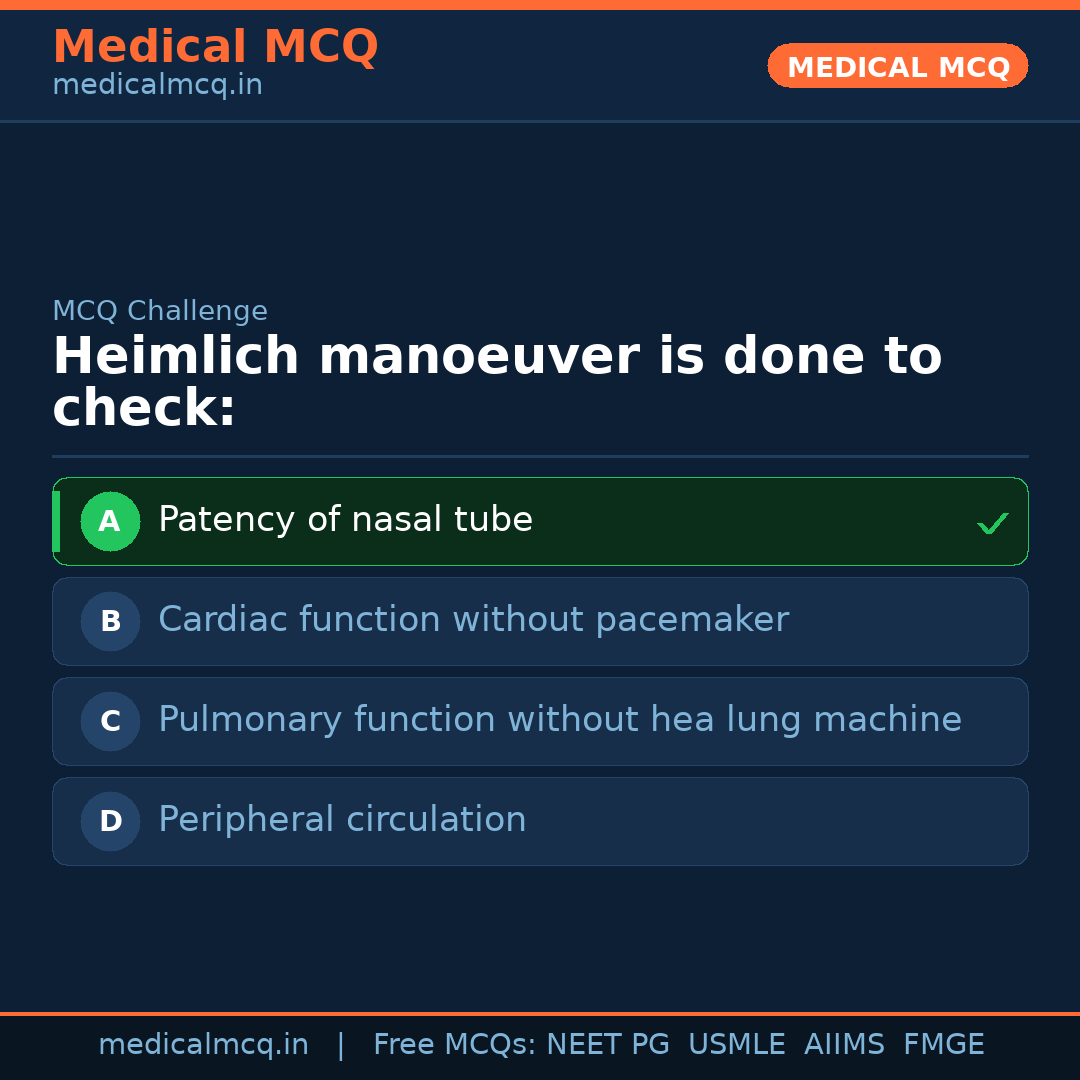This screenshot has width=1080, height=1080.
Task: Click the orange MEDICAL MCQ badge
Action: (897, 67)
